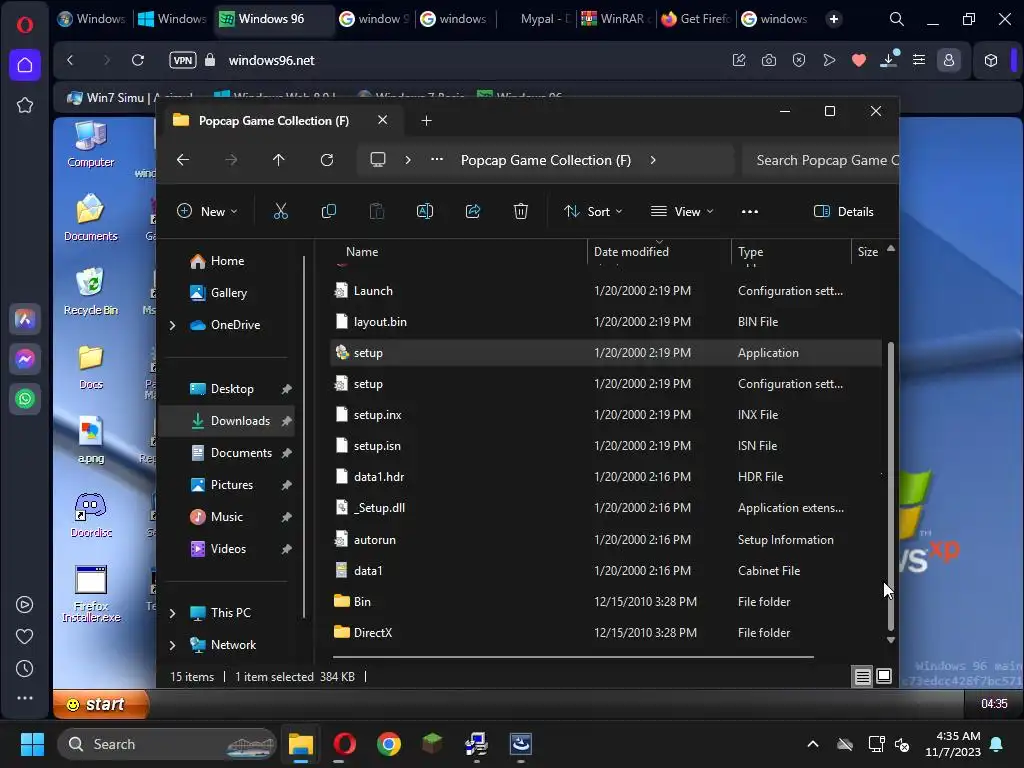Click the scroll down arrow in file list
Image resolution: width=1024 pixels, height=768 pixels.
point(891,641)
